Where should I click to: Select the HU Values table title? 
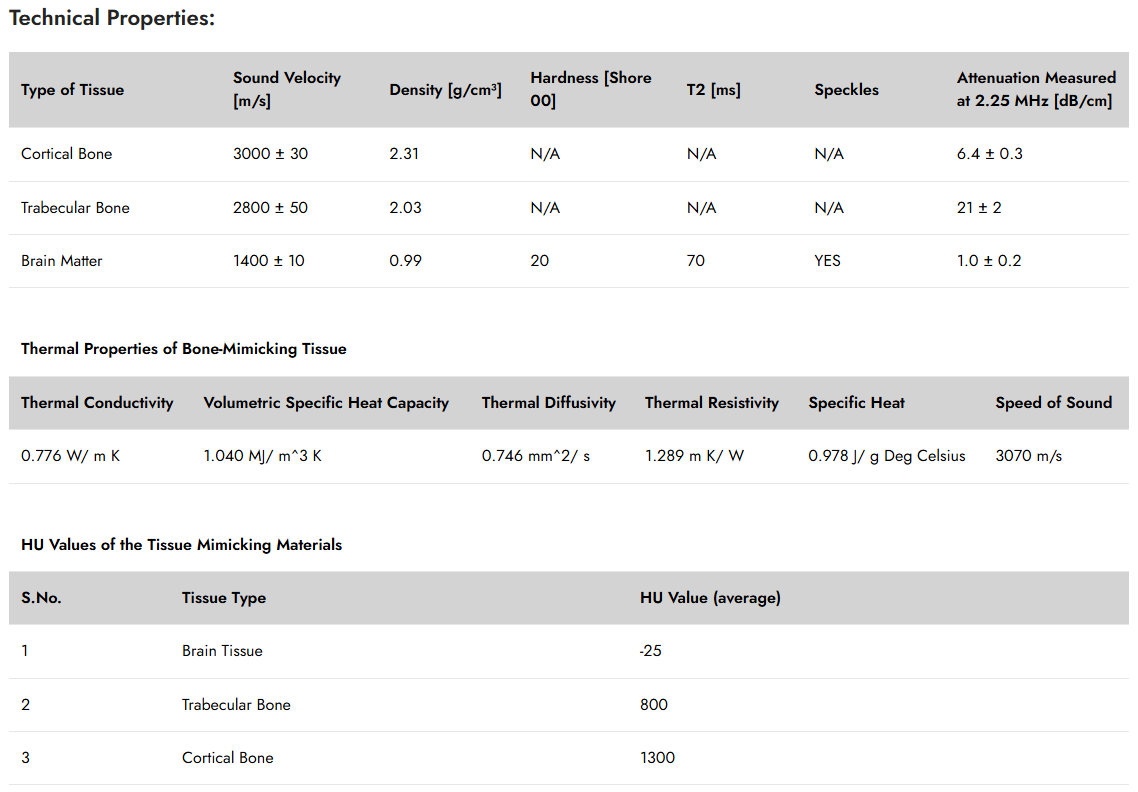click(x=181, y=544)
